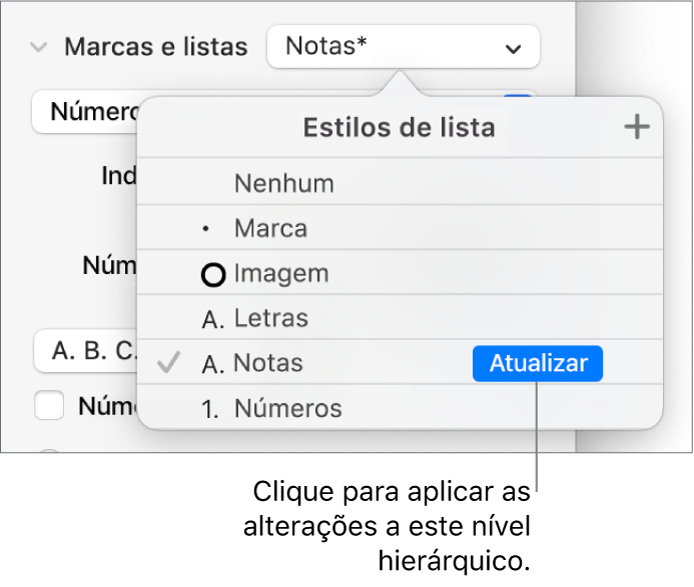Choose the Letras list style
Screen dimensions: 694x587
[271, 319]
